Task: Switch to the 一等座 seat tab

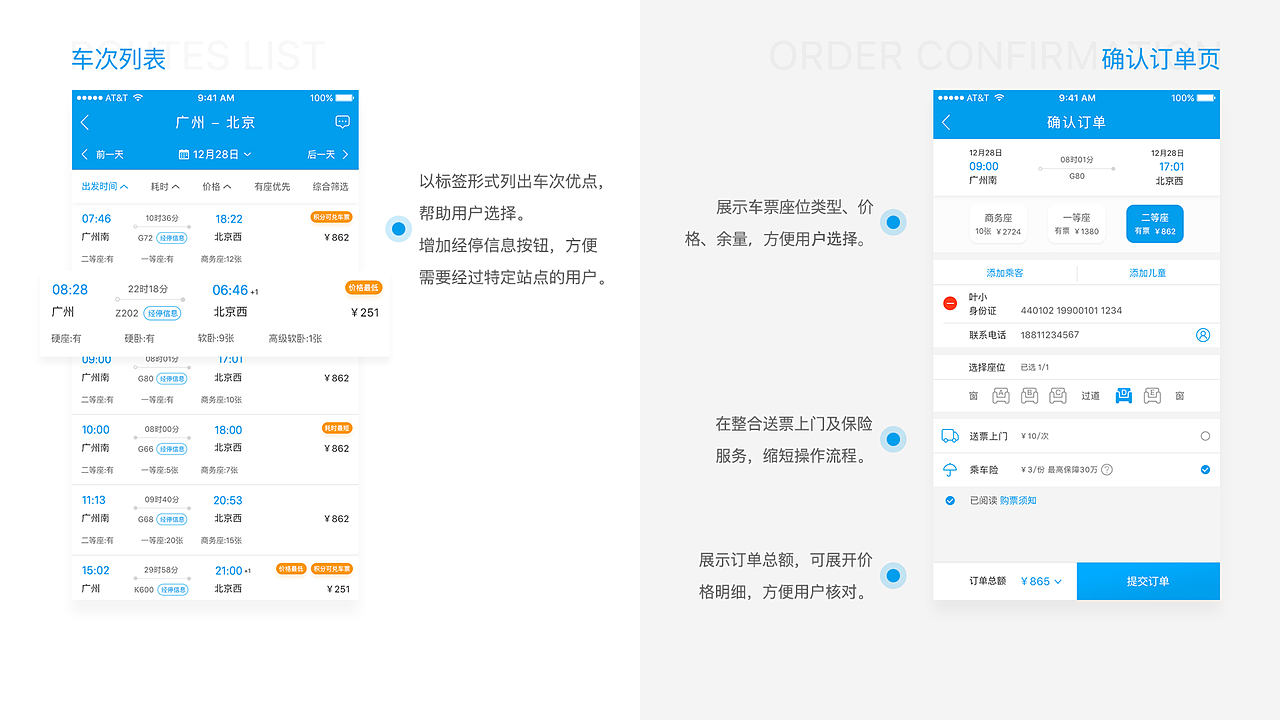Action: click(1077, 223)
